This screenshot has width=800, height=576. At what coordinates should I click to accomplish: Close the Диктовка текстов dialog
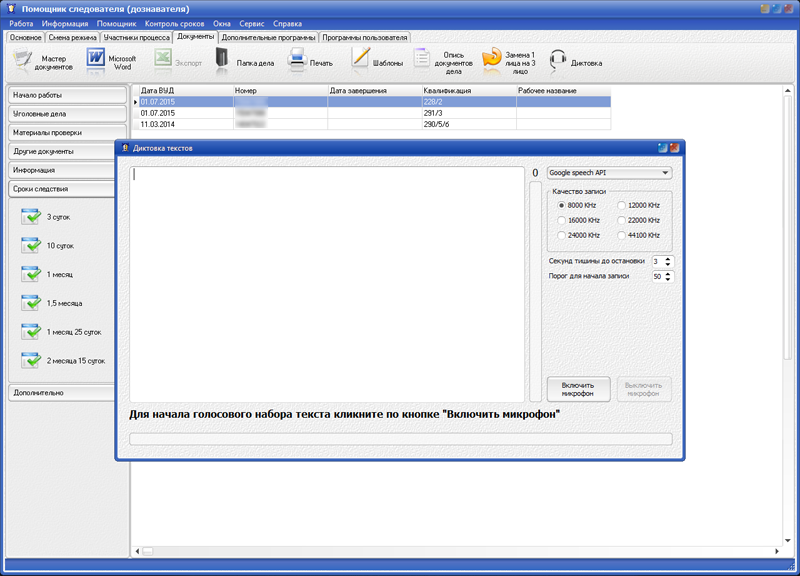pyautogui.click(x=674, y=148)
